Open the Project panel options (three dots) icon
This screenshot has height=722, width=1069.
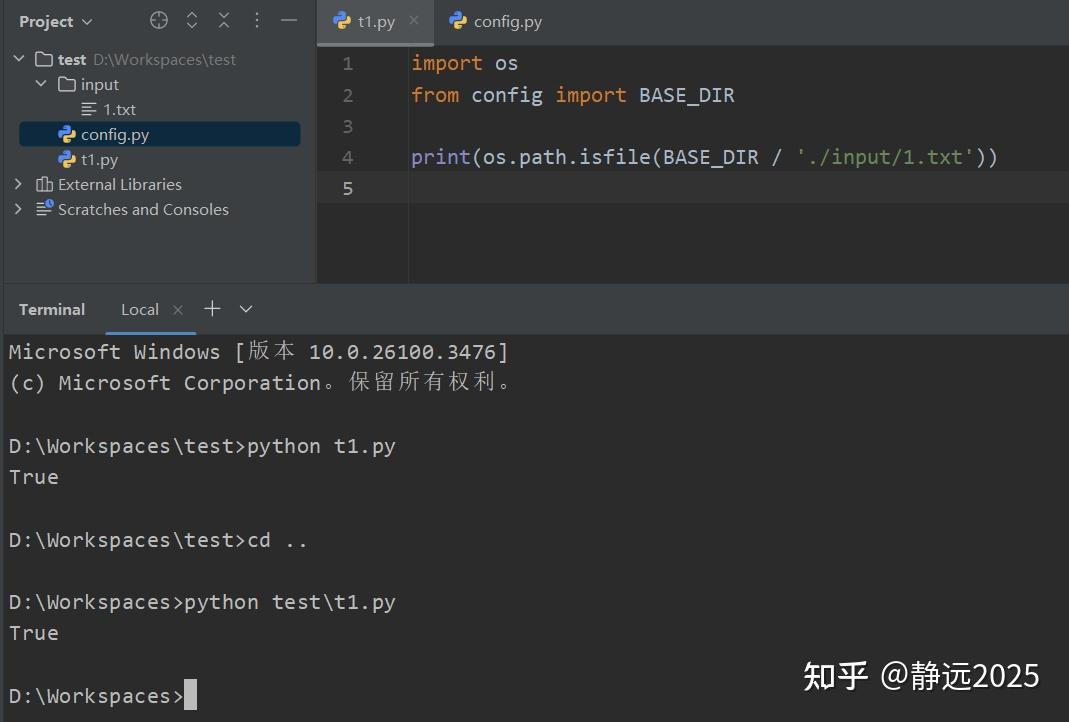pyautogui.click(x=256, y=20)
